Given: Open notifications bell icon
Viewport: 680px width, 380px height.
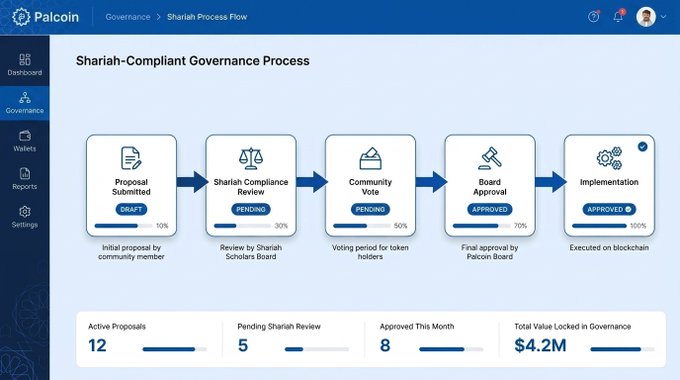Looking at the screenshot, I should click(618, 16).
